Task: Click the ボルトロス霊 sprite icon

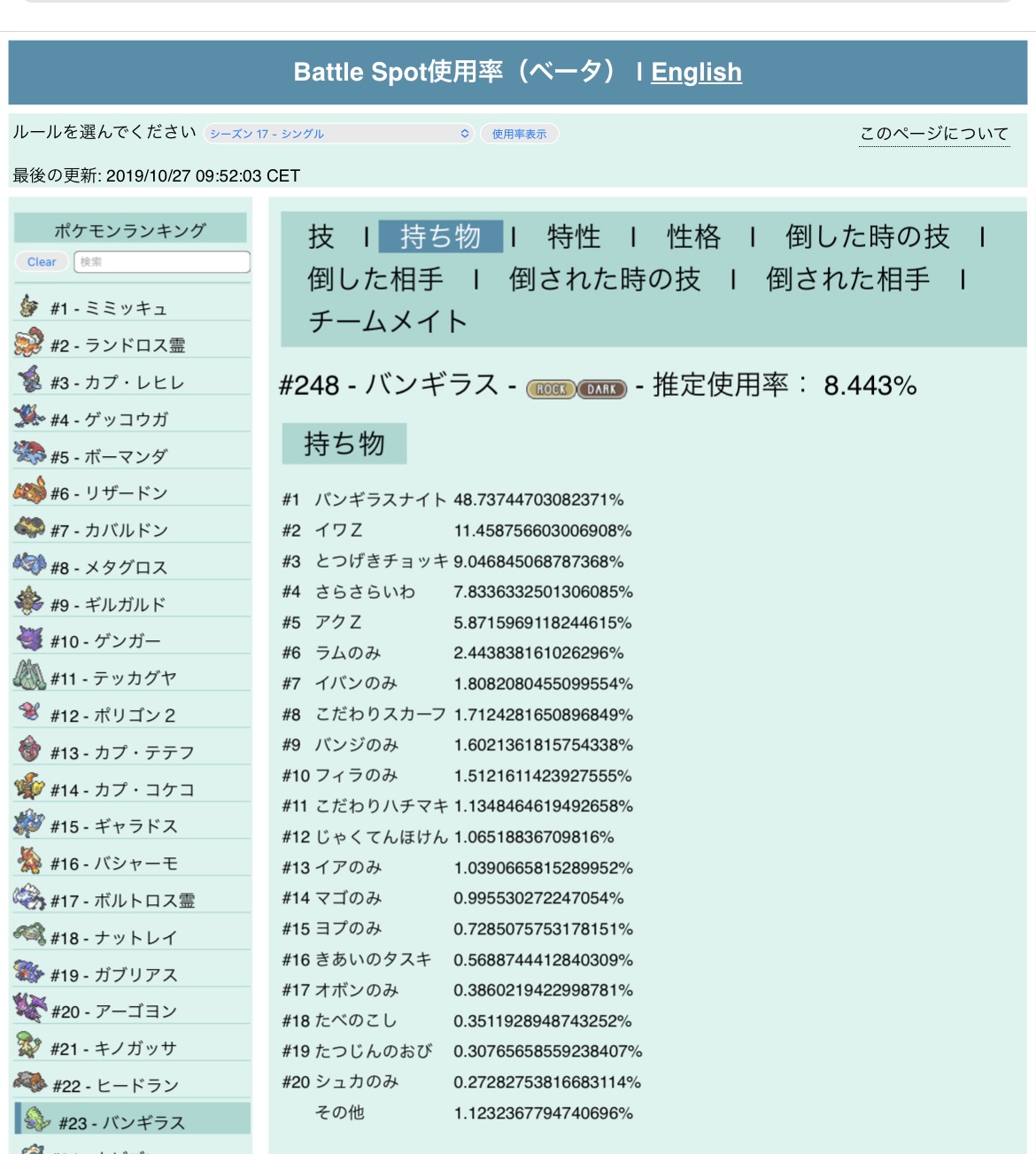Action: tap(29, 897)
